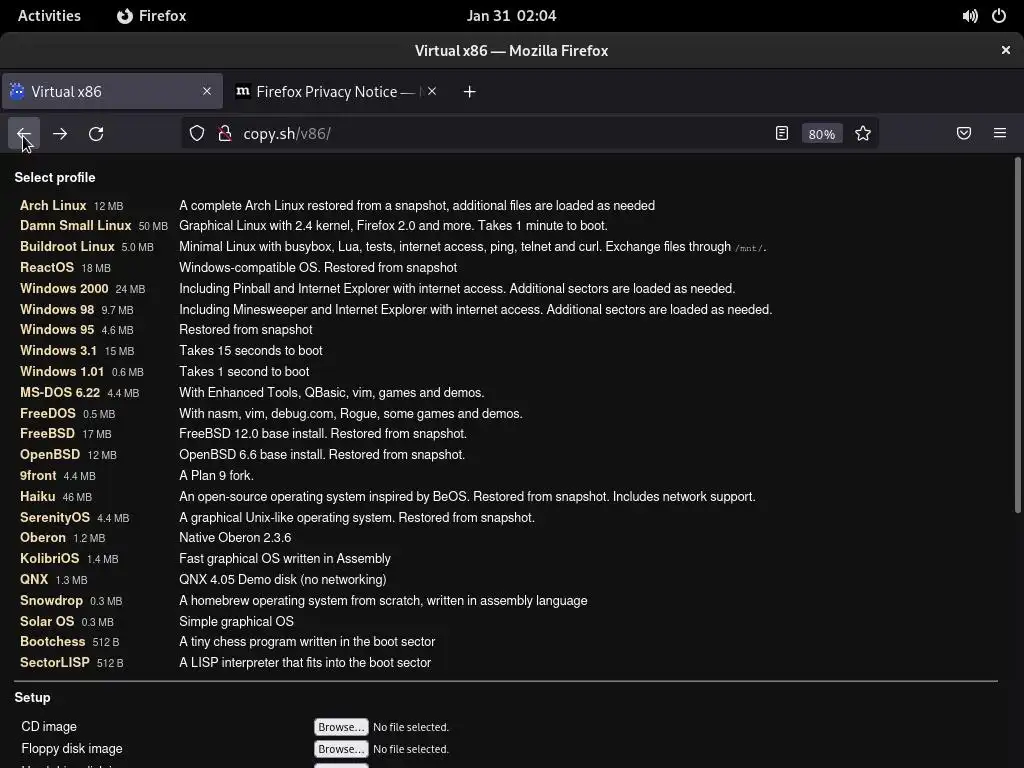
Task: Select the SerenityOS profile
Action: (x=55, y=517)
